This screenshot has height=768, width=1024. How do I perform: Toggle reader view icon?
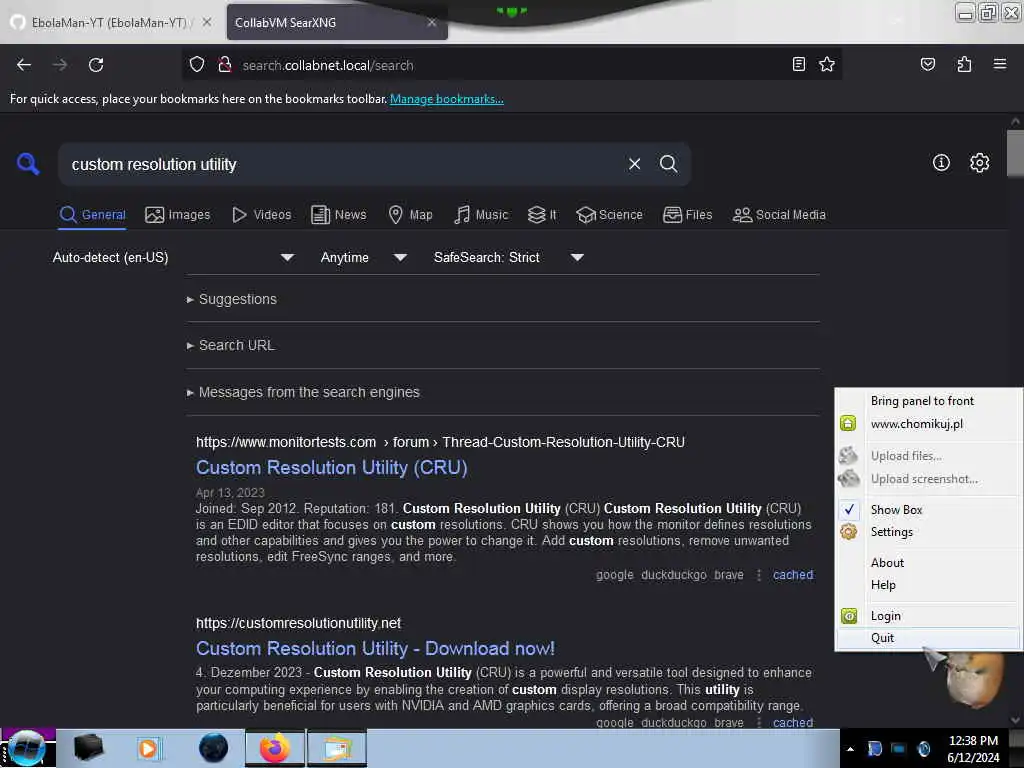tap(799, 64)
